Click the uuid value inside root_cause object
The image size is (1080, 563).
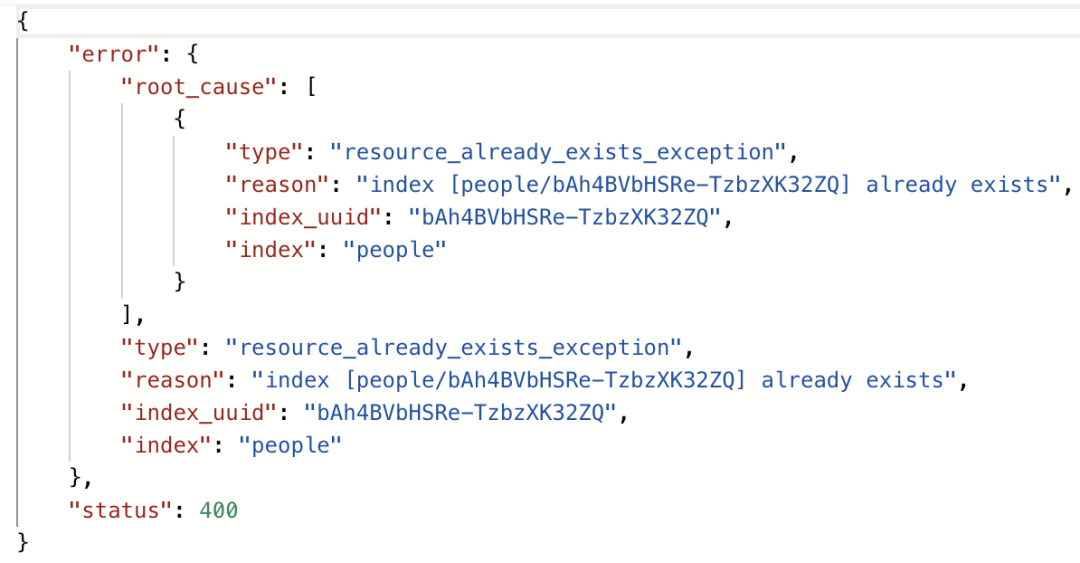point(565,217)
